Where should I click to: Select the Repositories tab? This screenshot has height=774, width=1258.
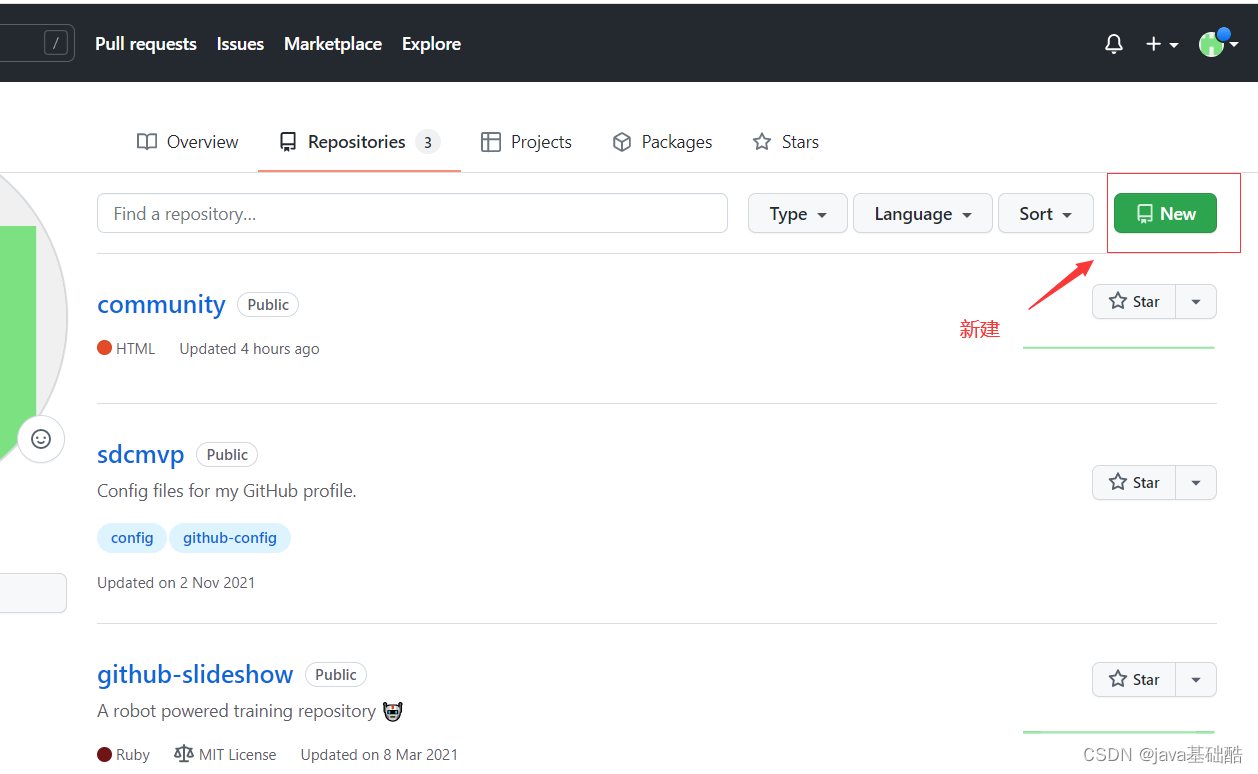(x=359, y=142)
